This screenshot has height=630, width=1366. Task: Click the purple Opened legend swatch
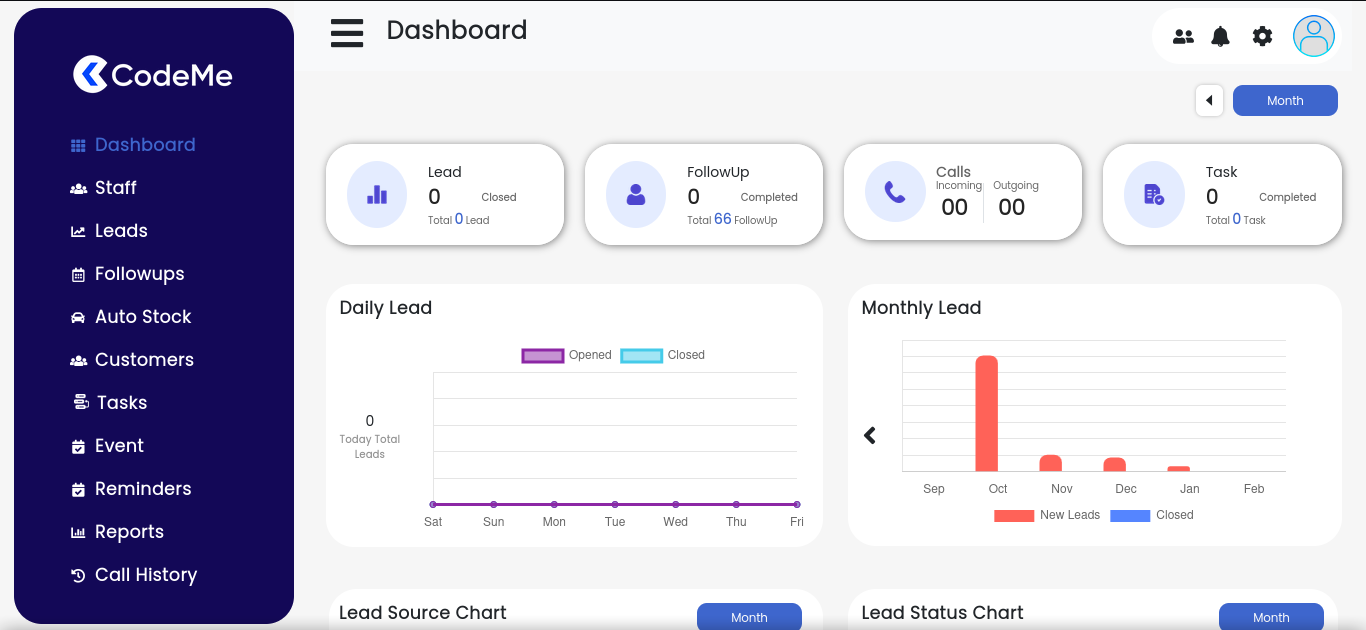tap(543, 355)
